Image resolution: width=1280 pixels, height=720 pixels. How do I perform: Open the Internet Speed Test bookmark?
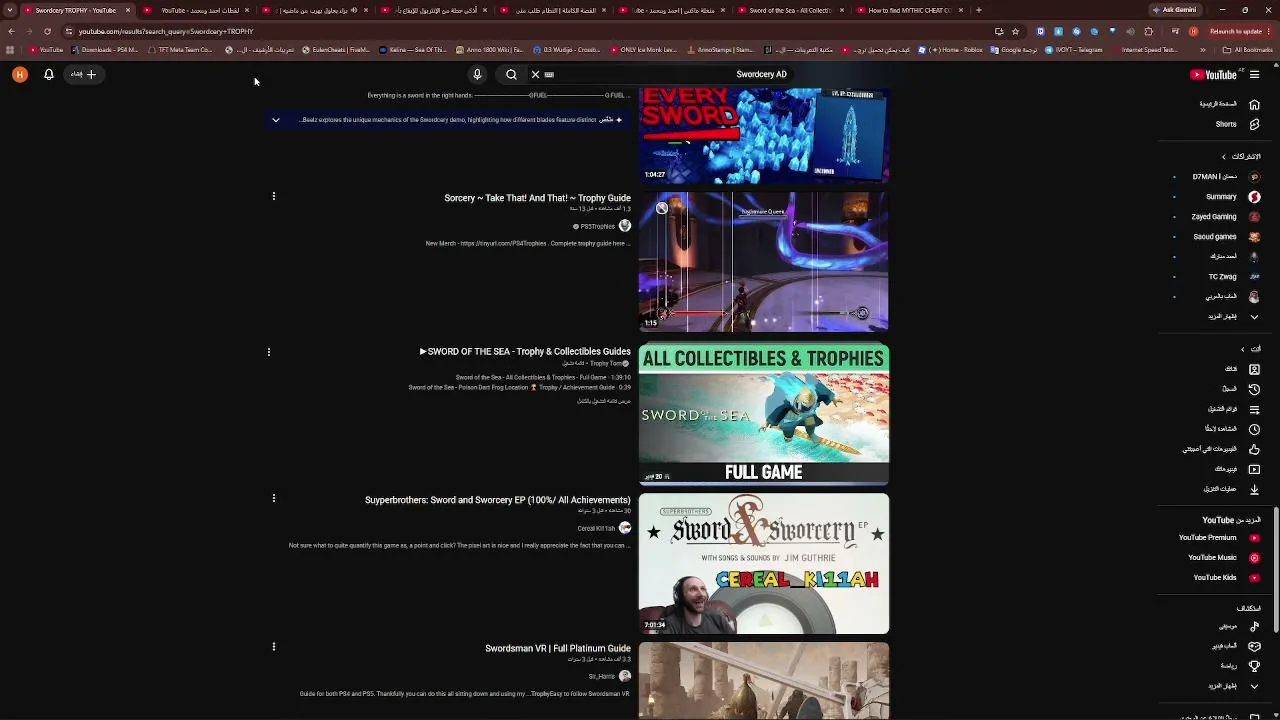click(x=1144, y=50)
